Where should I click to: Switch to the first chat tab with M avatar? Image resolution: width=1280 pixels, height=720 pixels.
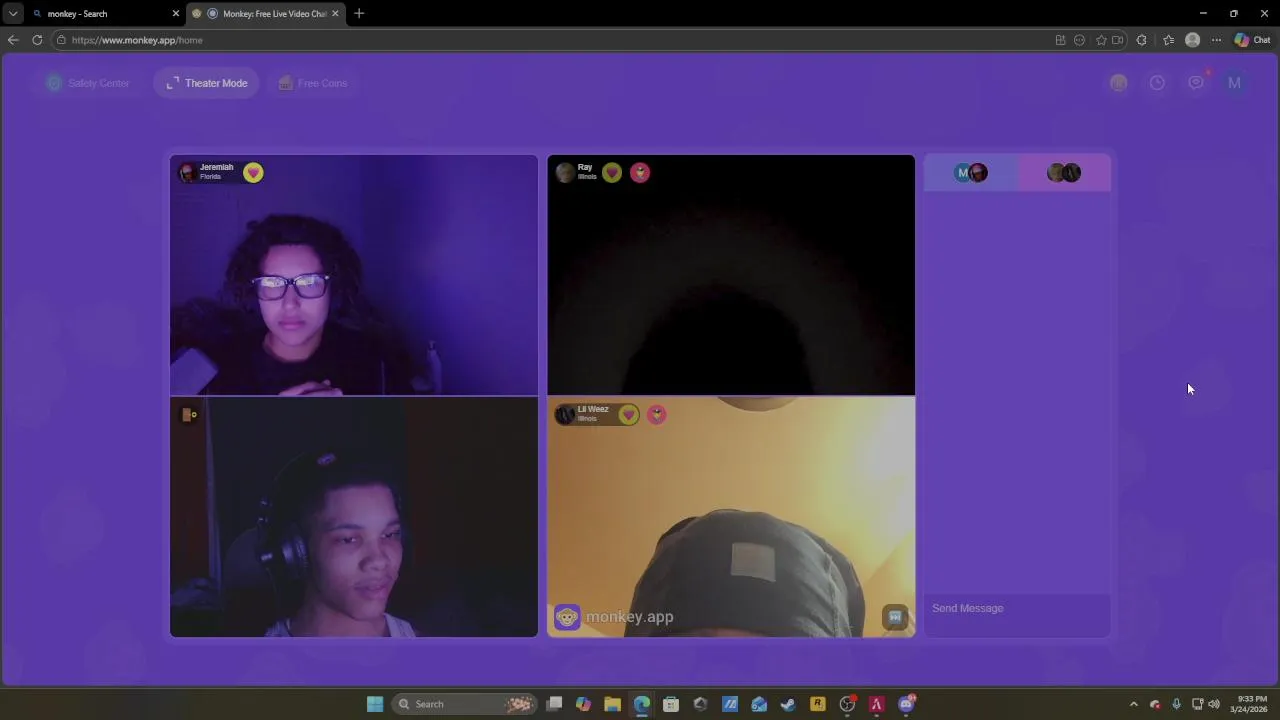971,173
